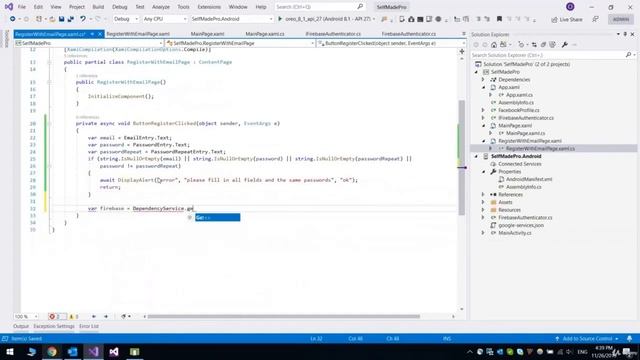This screenshot has width=640, height=360.
Task: Close the Solution Explorer panel
Action: pyautogui.click(x=633, y=34)
